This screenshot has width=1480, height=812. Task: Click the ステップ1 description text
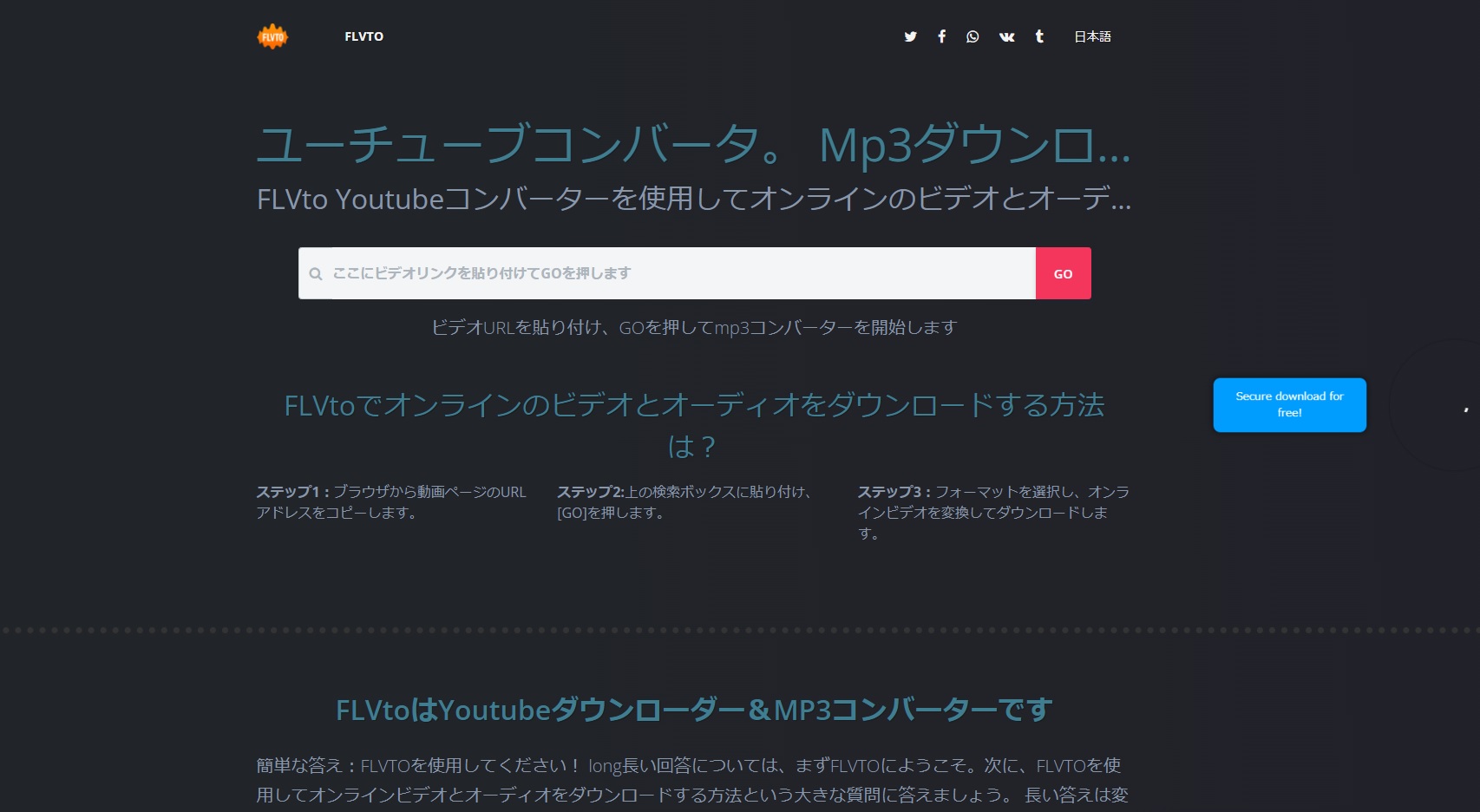(x=391, y=502)
